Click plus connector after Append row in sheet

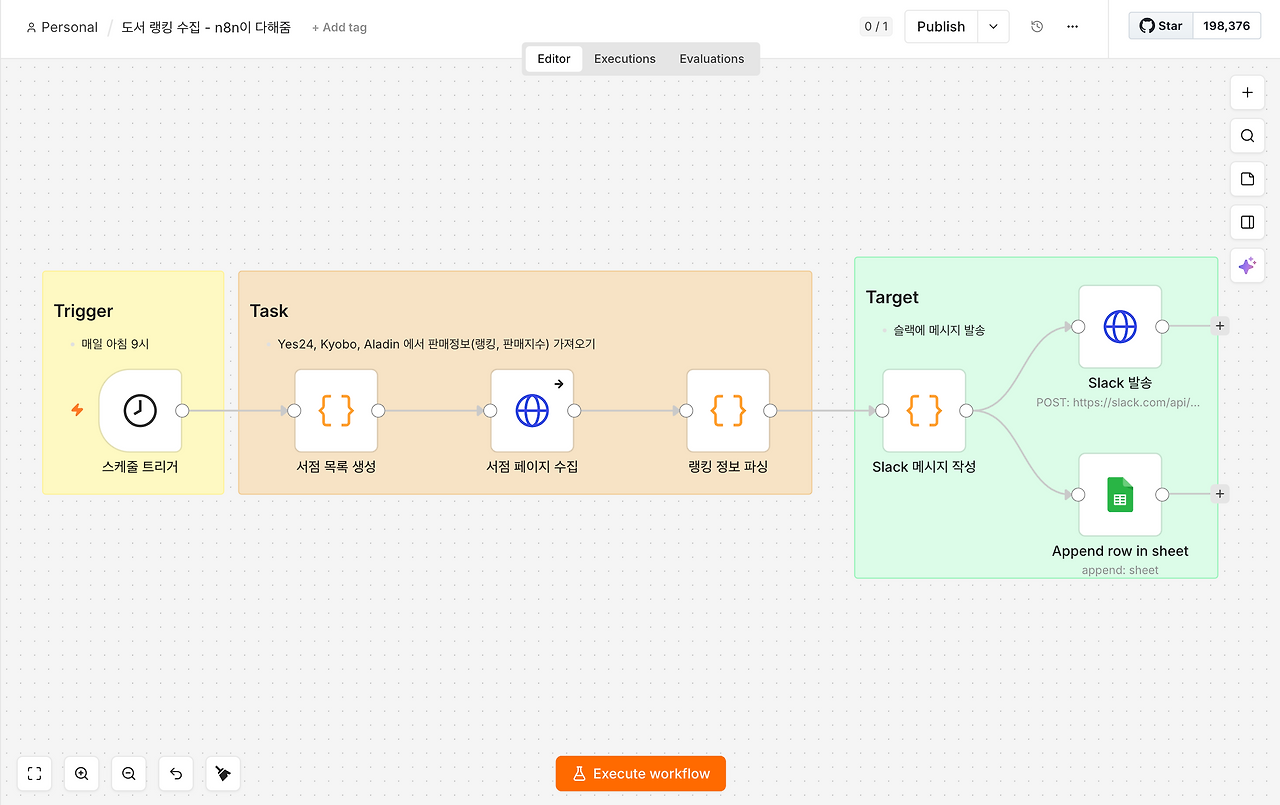coord(1219,494)
